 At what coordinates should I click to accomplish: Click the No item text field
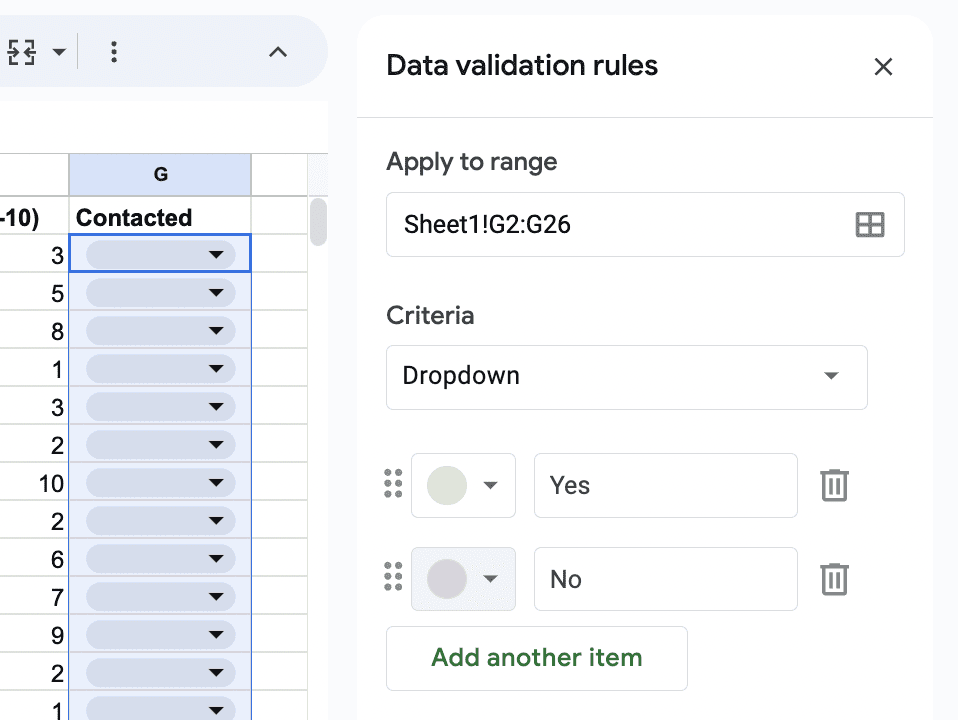(x=665, y=579)
